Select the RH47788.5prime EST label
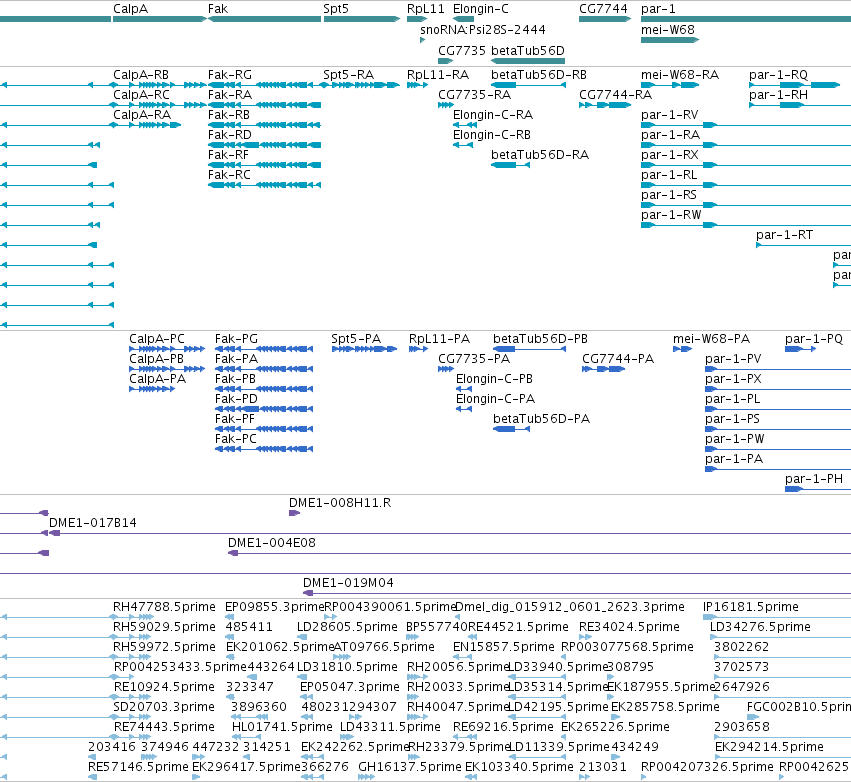The image size is (851, 782). pos(164,607)
